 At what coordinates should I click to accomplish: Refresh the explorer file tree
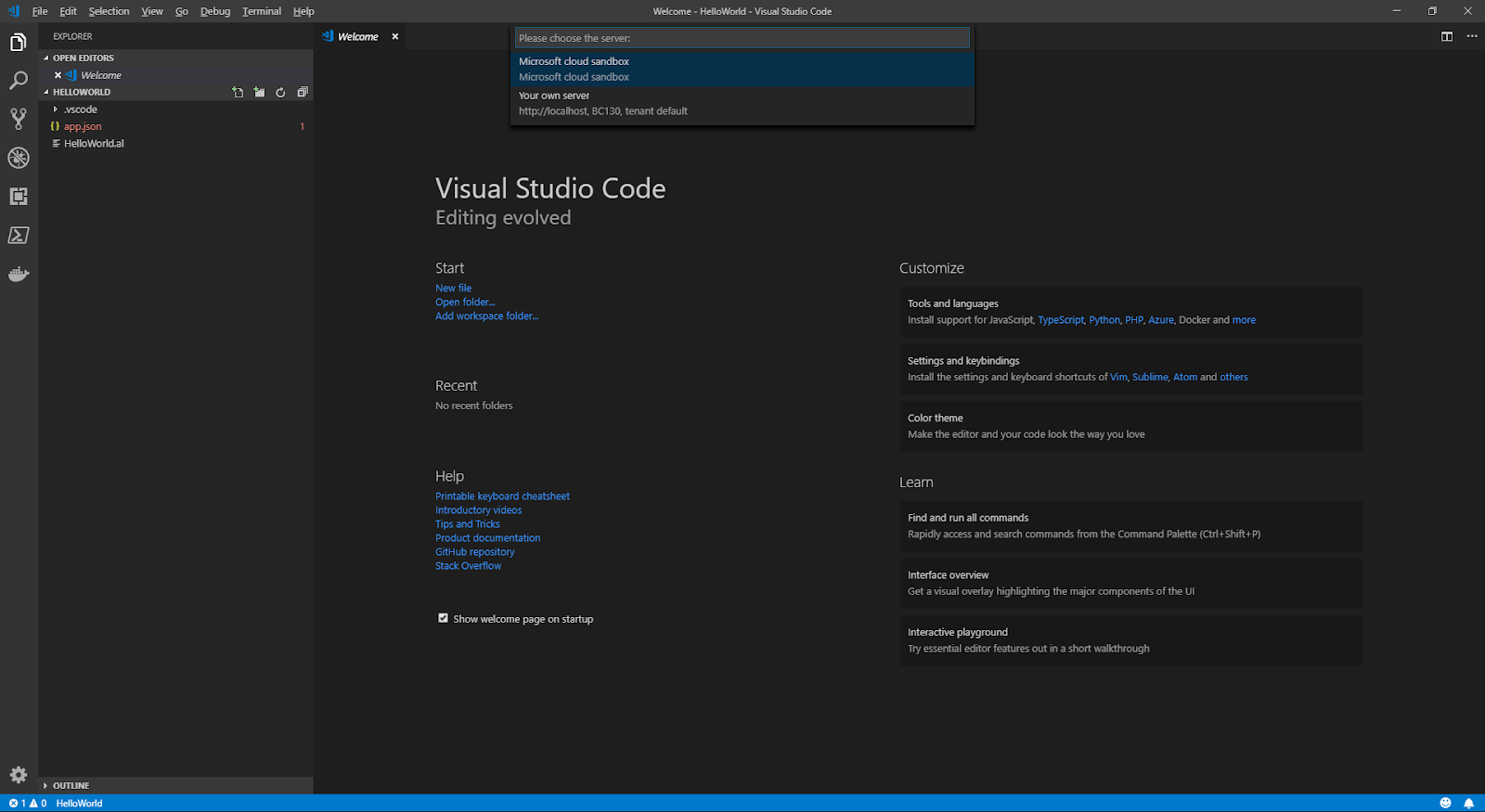pyautogui.click(x=280, y=93)
